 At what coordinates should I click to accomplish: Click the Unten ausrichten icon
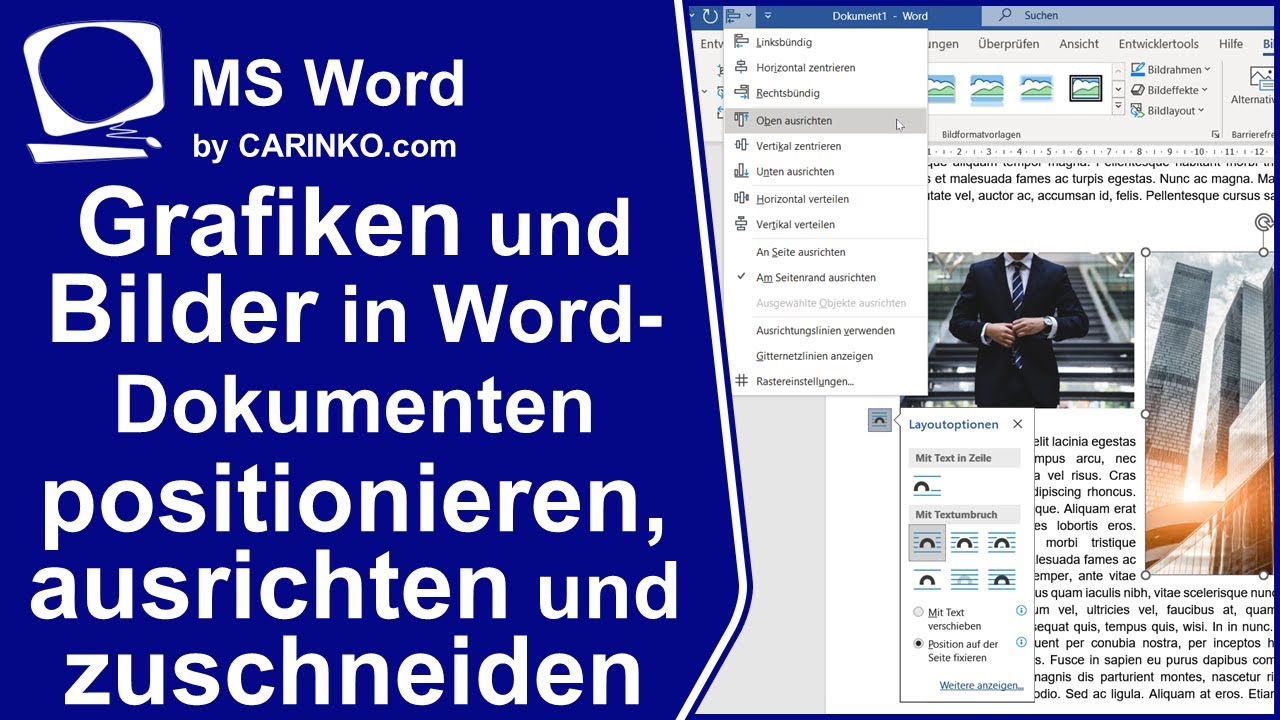click(x=741, y=172)
